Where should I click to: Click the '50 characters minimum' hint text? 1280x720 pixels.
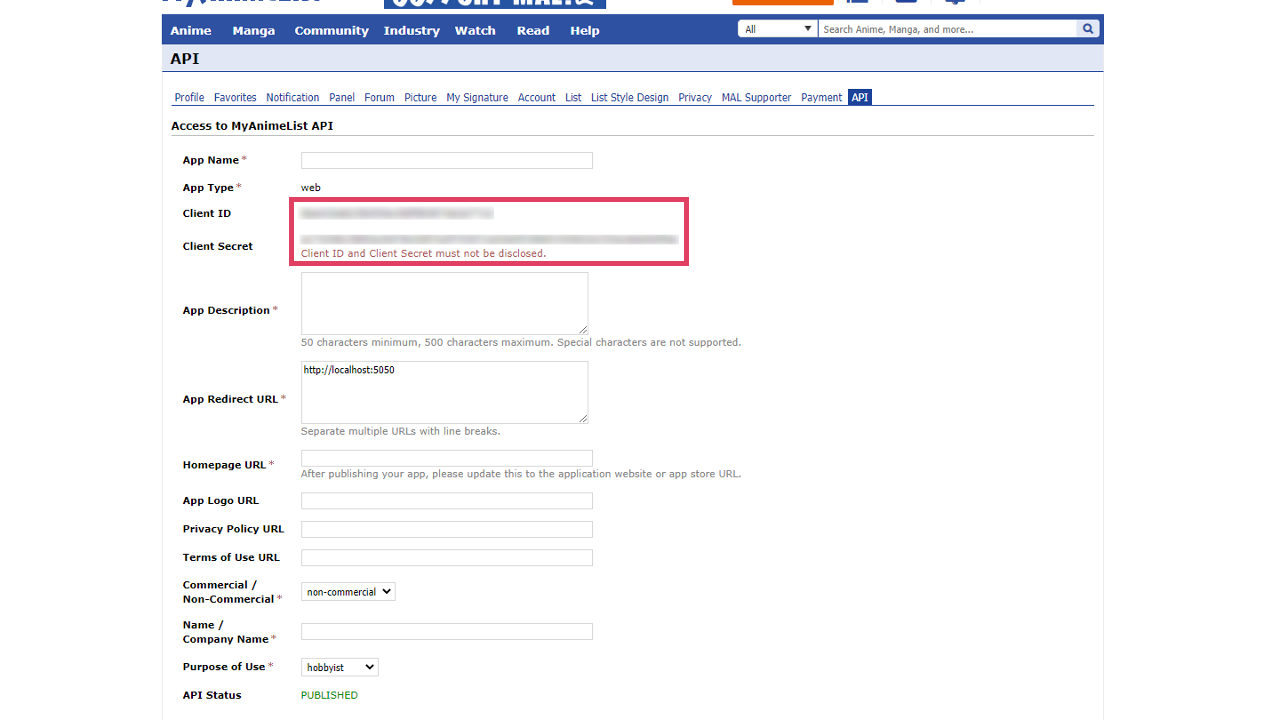click(x=521, y=342)
